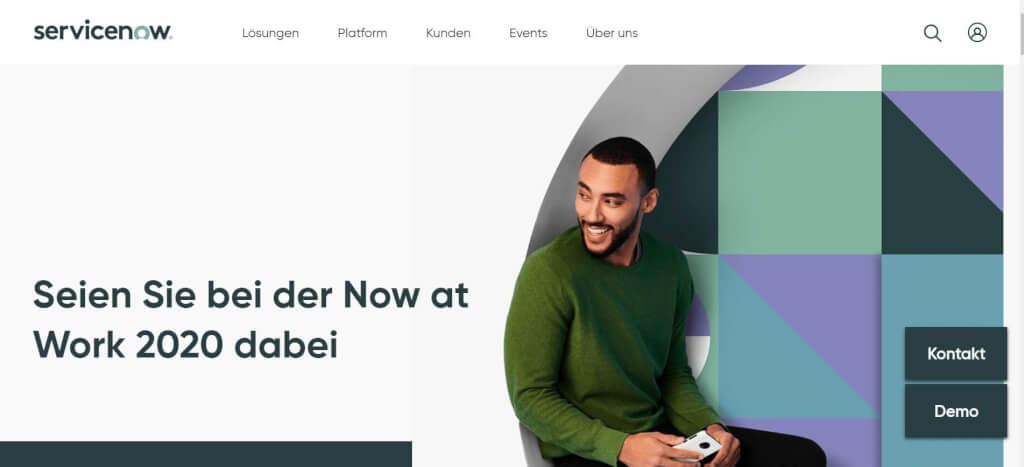
Task: Click the page vertical scrollbar thumb
Action: 1021,26
